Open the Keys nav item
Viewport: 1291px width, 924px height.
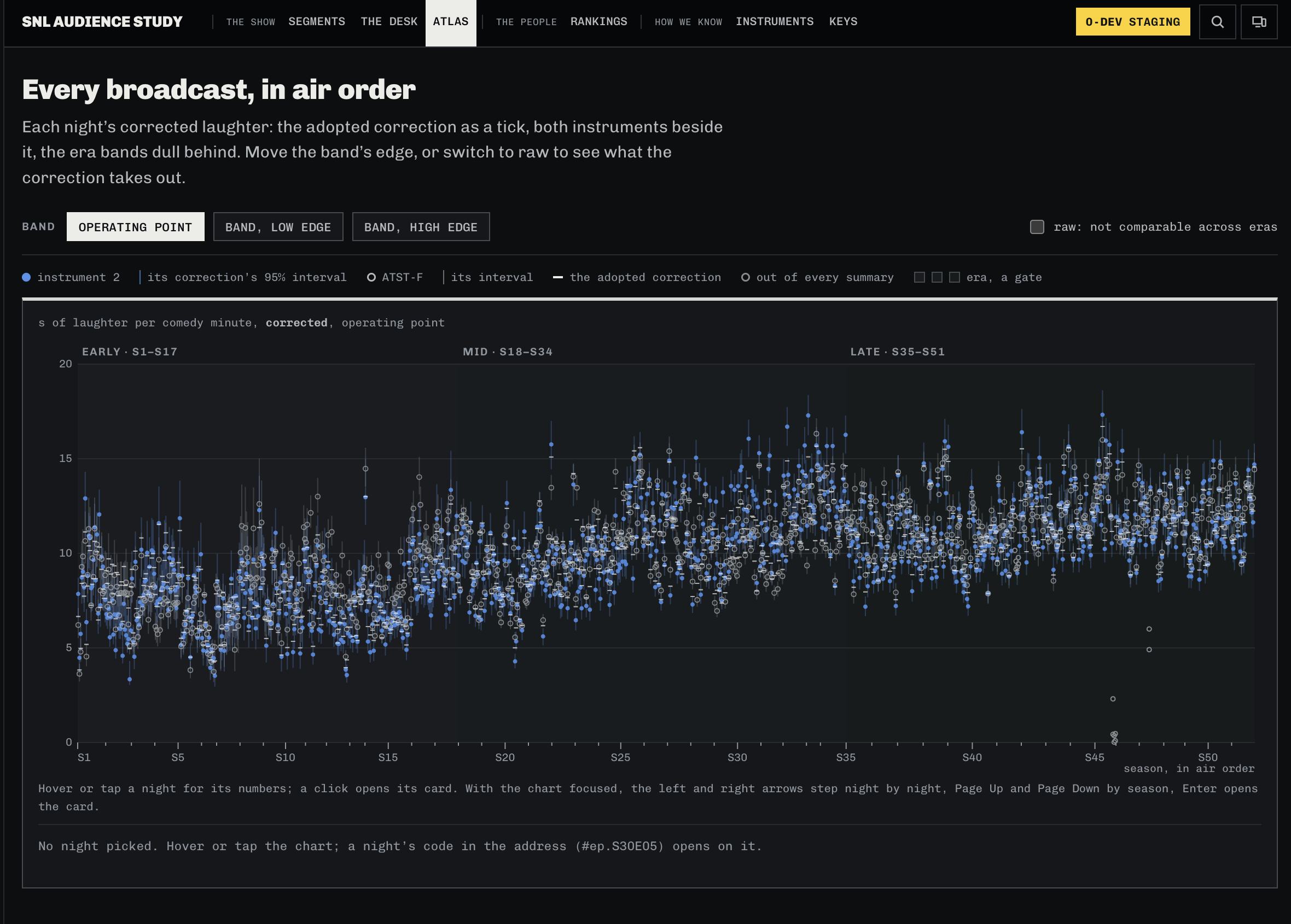843,22
